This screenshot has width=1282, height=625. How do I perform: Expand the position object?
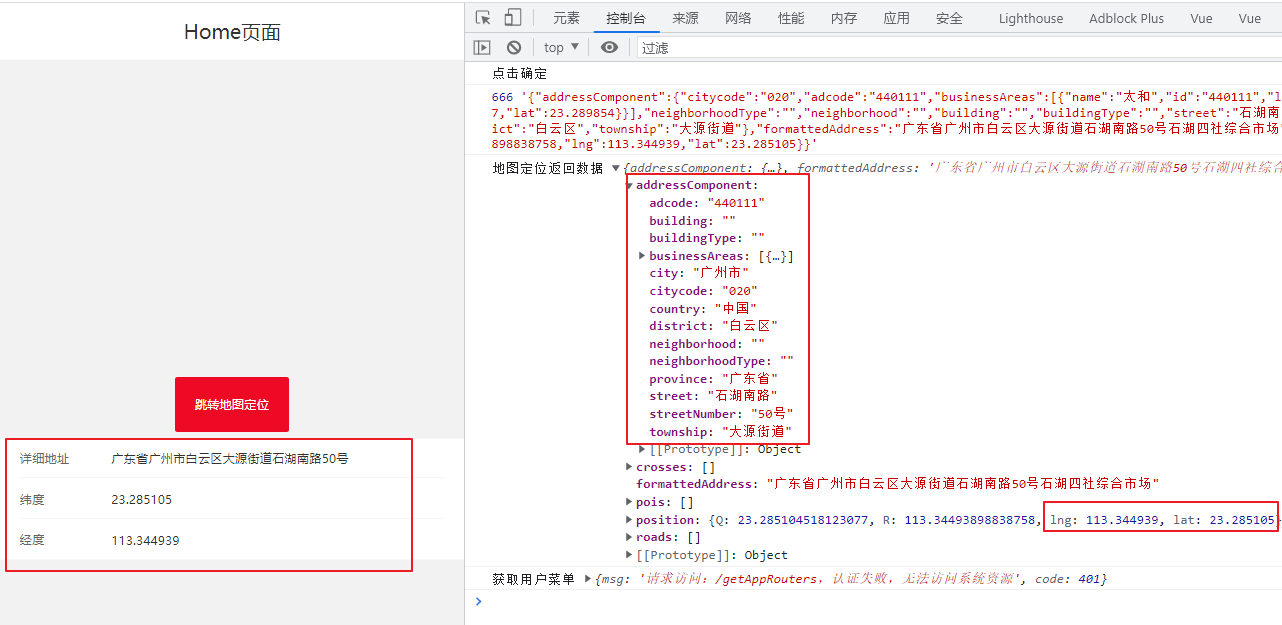[630, 519]
